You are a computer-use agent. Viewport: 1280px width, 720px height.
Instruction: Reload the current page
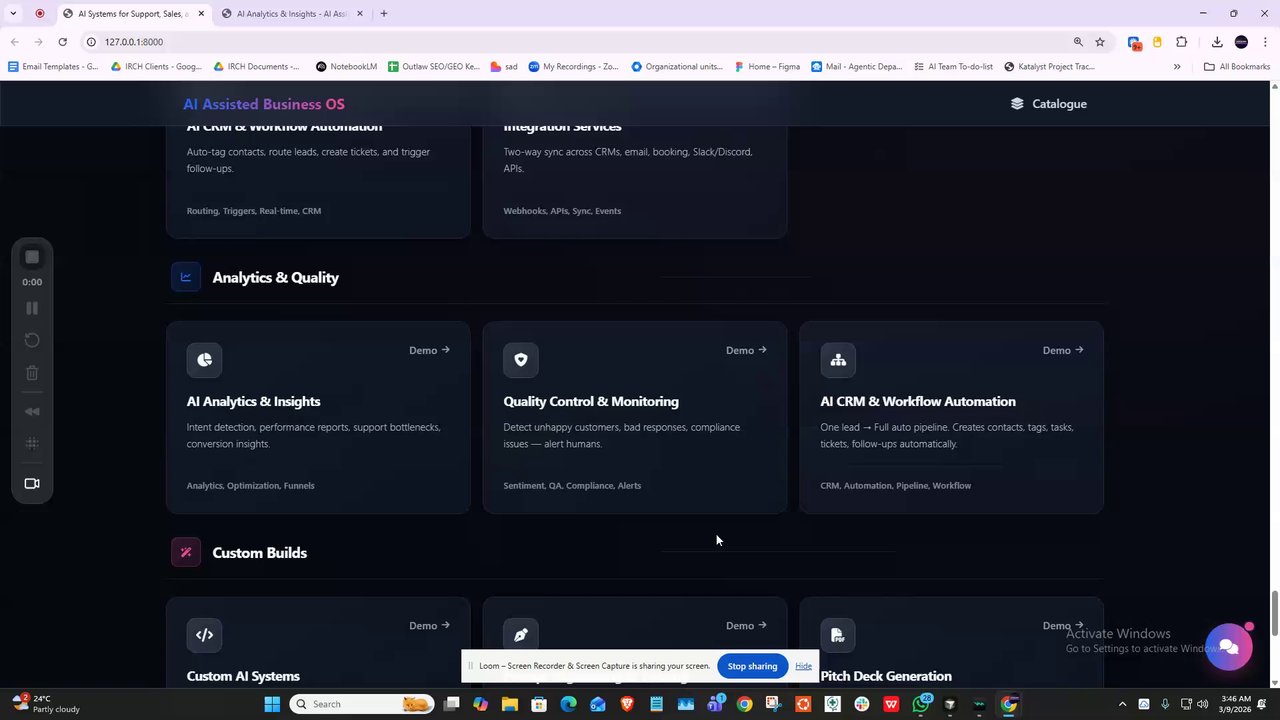point(62,42)
